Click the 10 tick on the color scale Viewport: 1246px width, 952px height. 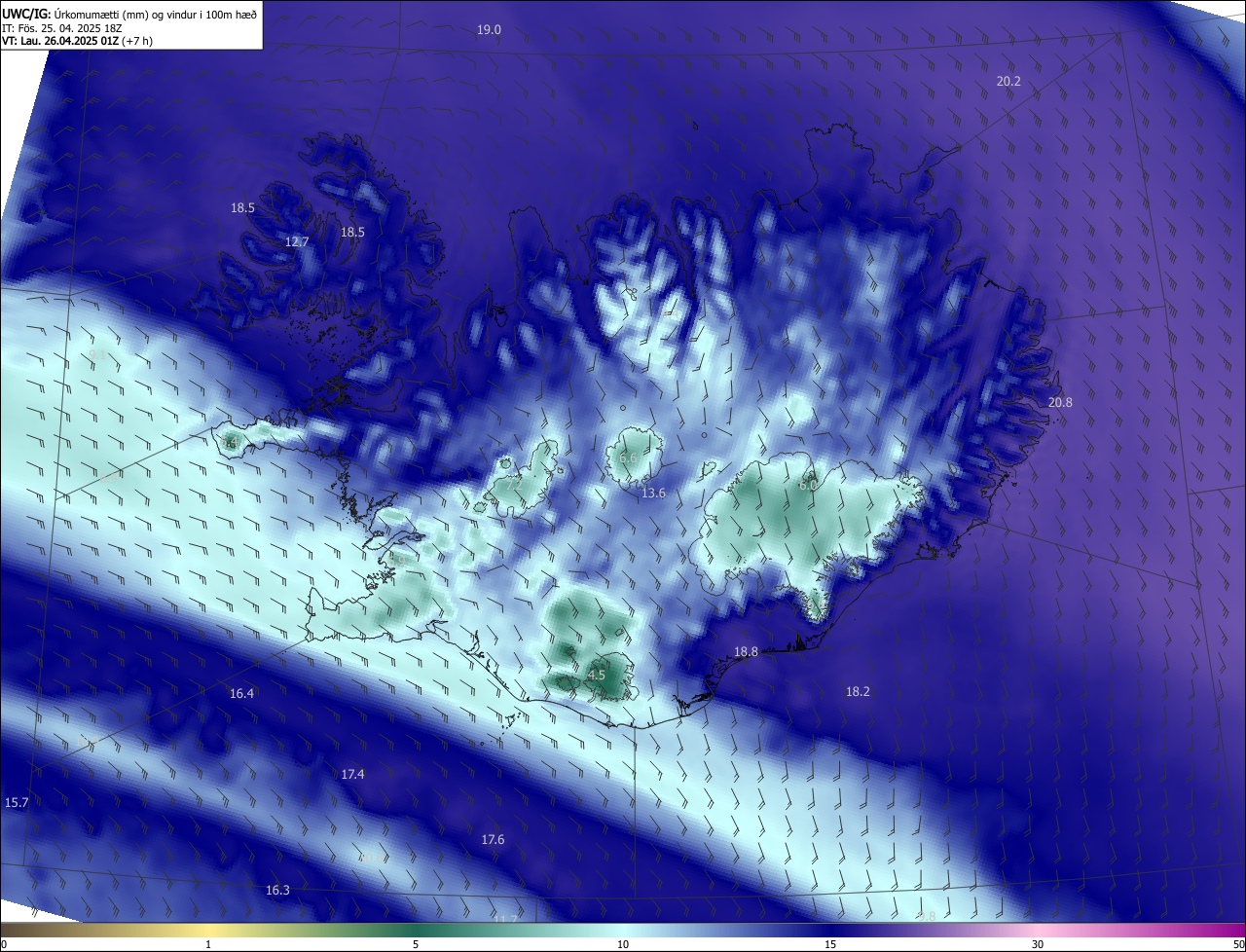pos(623,945)
